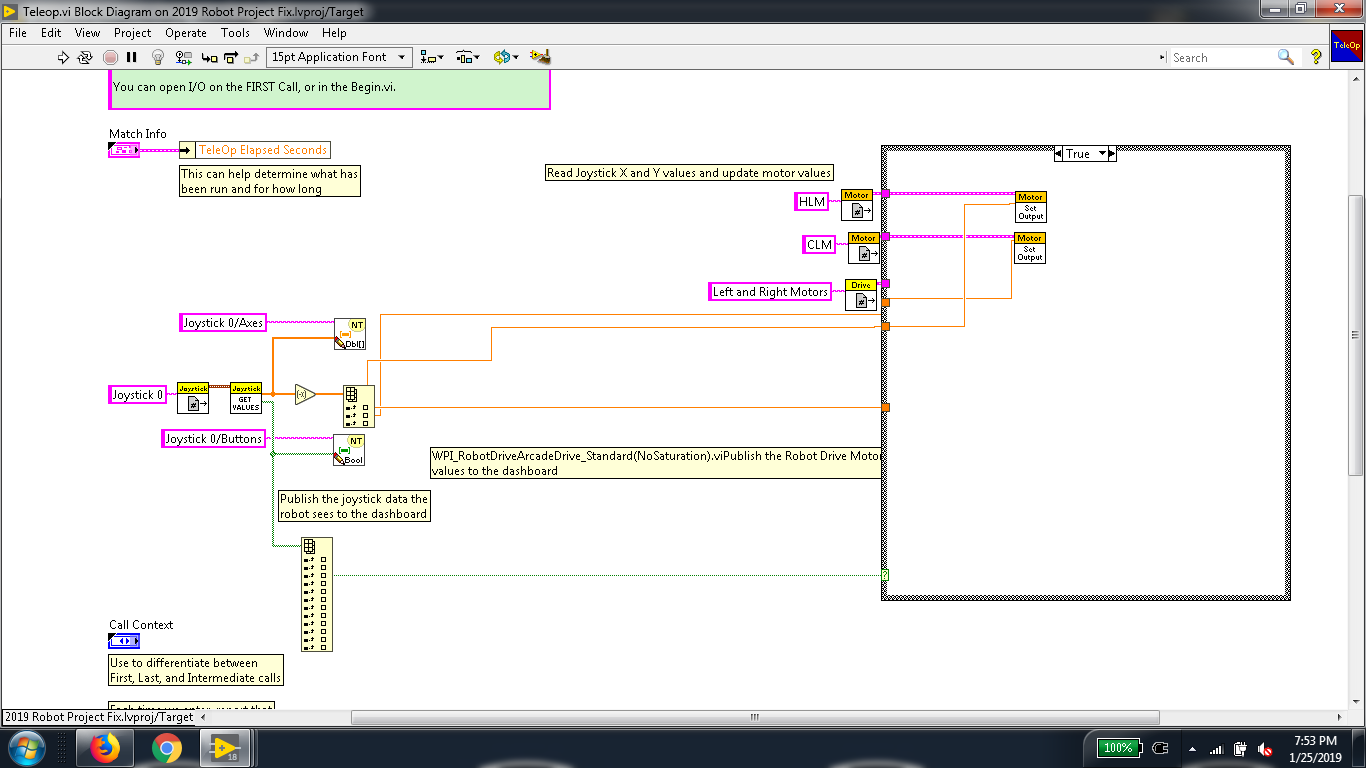The width and height of the screenshot is (1366, 768).
Task: Open context help with the question mark
Action: (x=1316, y=57)
